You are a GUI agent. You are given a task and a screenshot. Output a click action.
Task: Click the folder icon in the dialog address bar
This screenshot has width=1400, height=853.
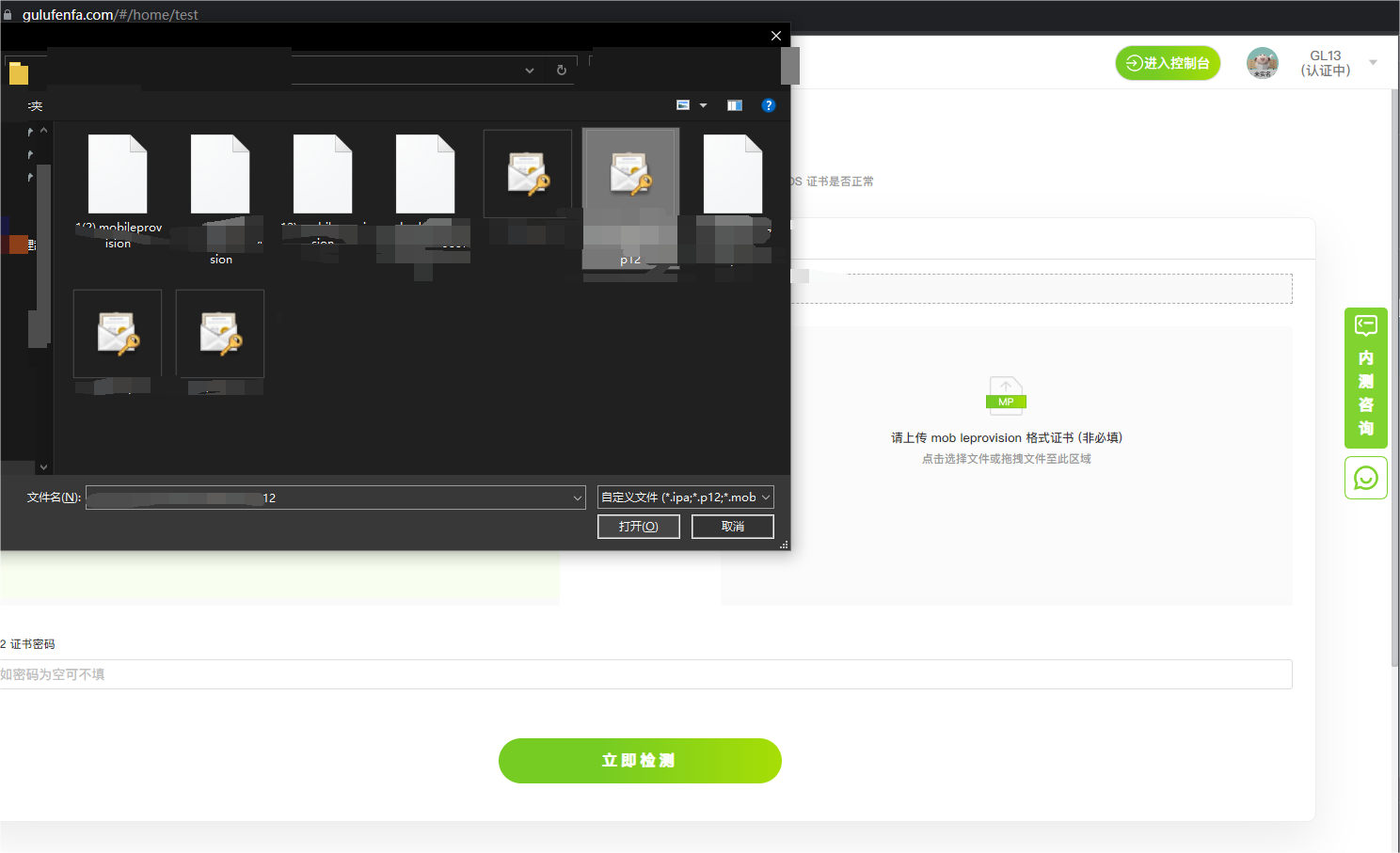click(x=19, y=73)
